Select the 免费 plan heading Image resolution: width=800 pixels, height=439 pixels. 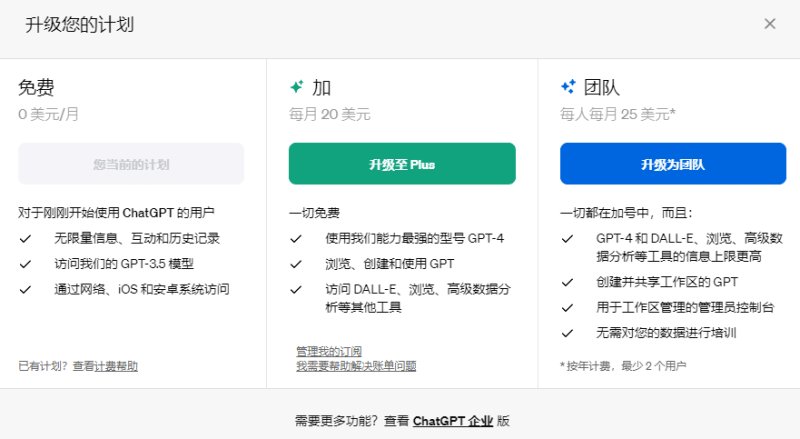(36, 87)
